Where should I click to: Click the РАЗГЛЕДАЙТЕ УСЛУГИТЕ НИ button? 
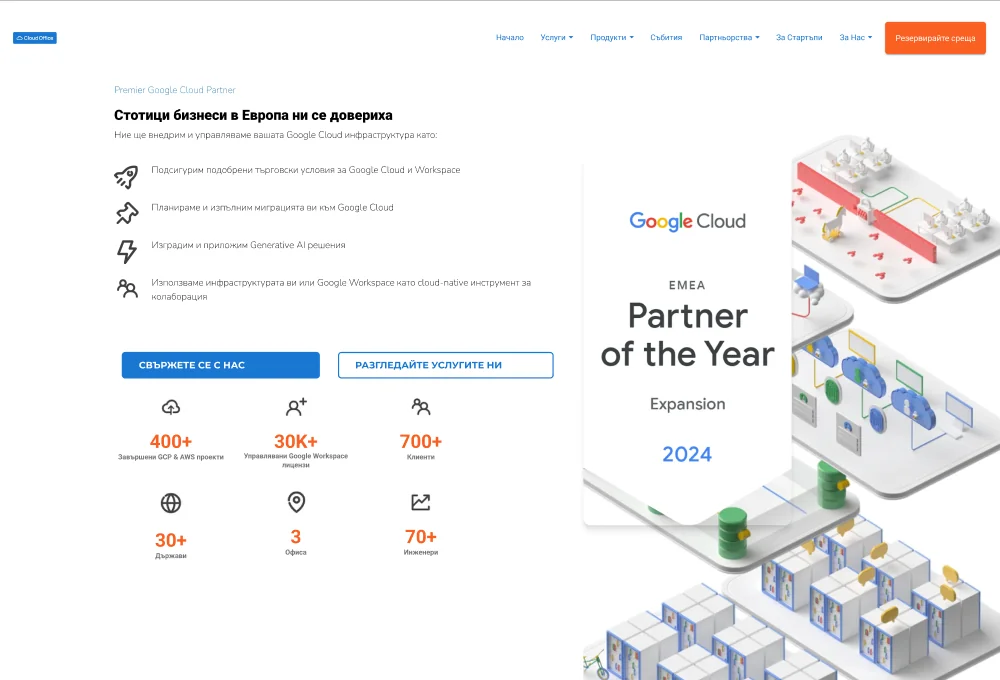pos(446,365)
